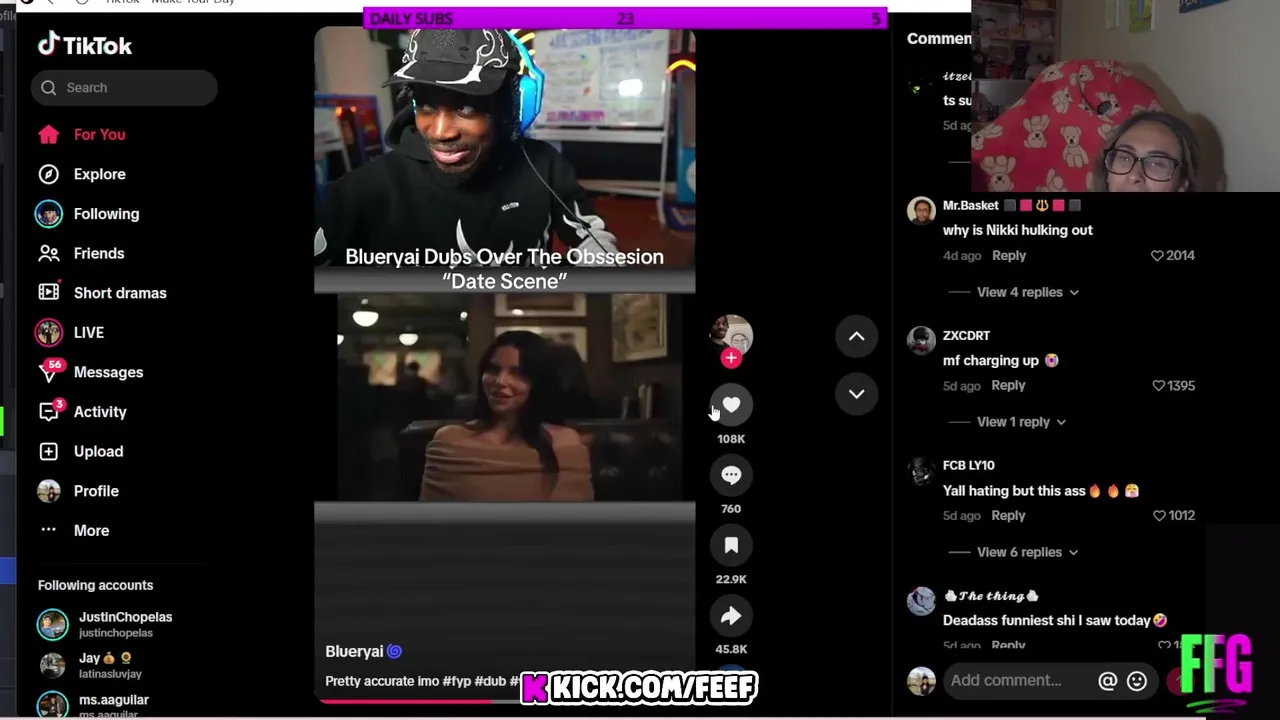Click the #fyp hashtag in caption

(458, 681)
